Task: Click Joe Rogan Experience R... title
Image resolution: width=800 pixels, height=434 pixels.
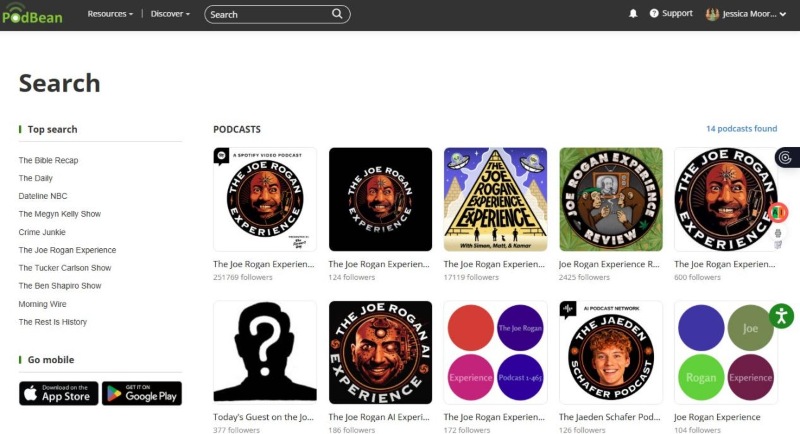Action: 610,264
